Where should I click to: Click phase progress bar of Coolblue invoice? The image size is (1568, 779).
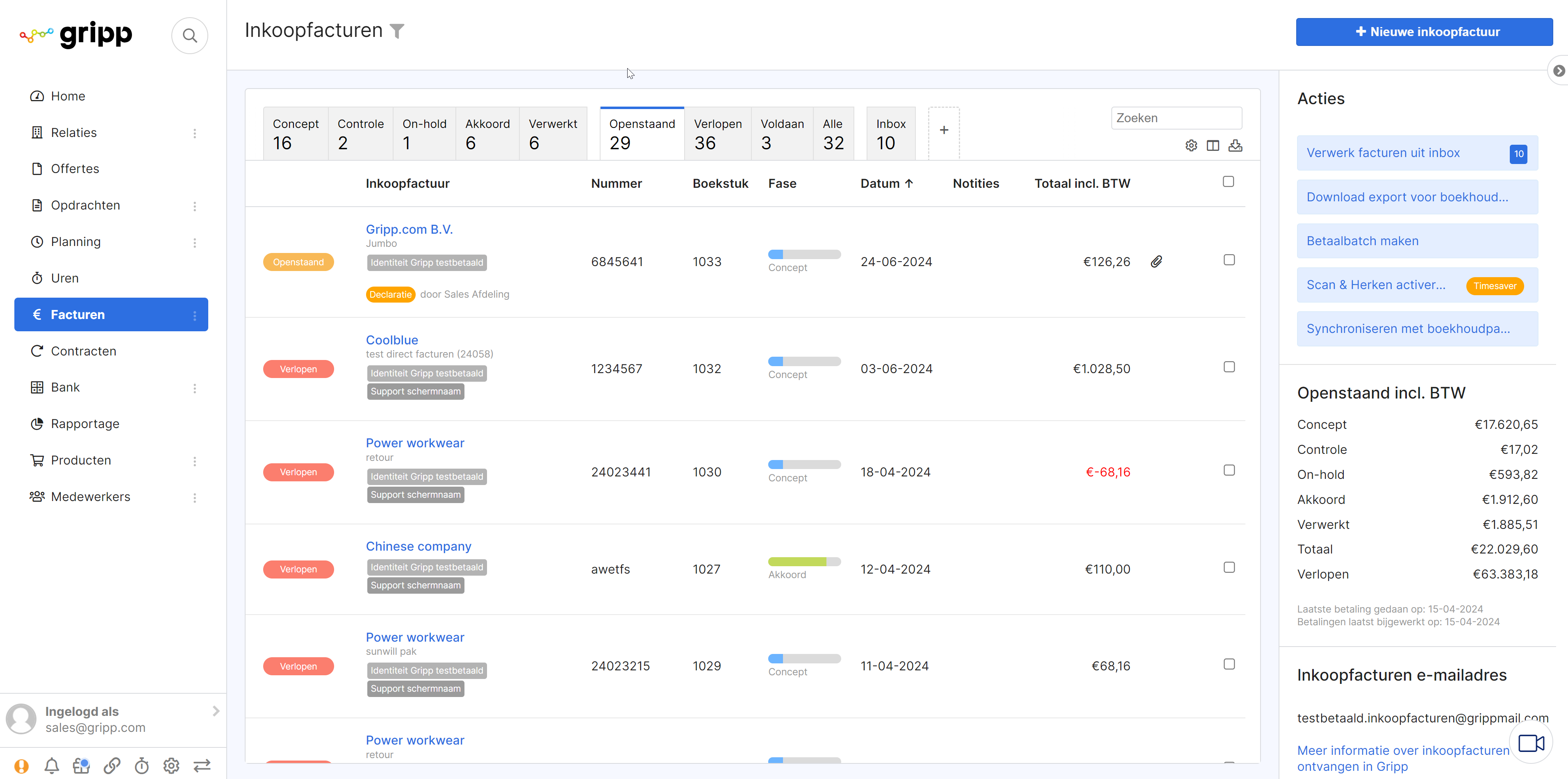[x=804, y=362]
